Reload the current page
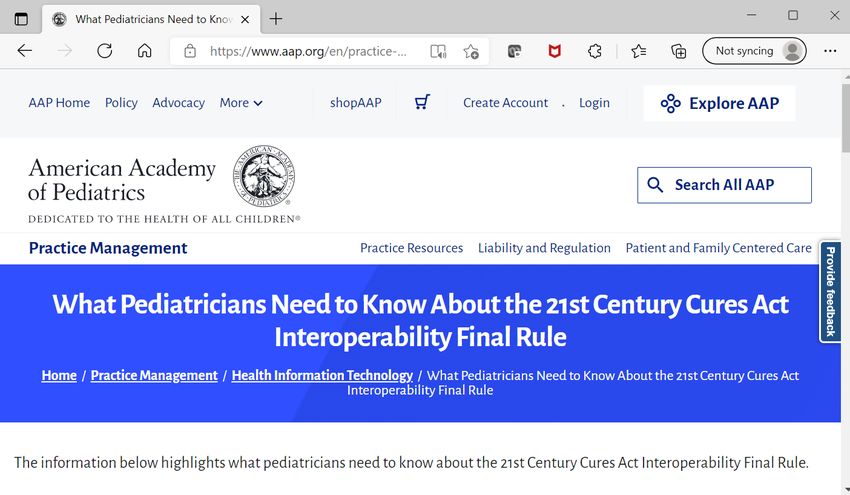The image size is (850, 495). coord(105,51)
